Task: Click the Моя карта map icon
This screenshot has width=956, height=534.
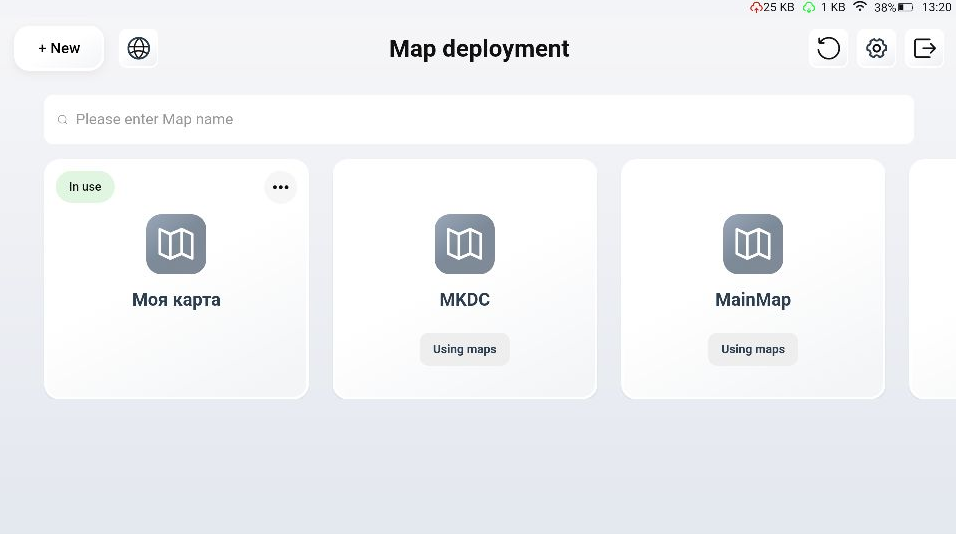Action: tap(176, 244)
